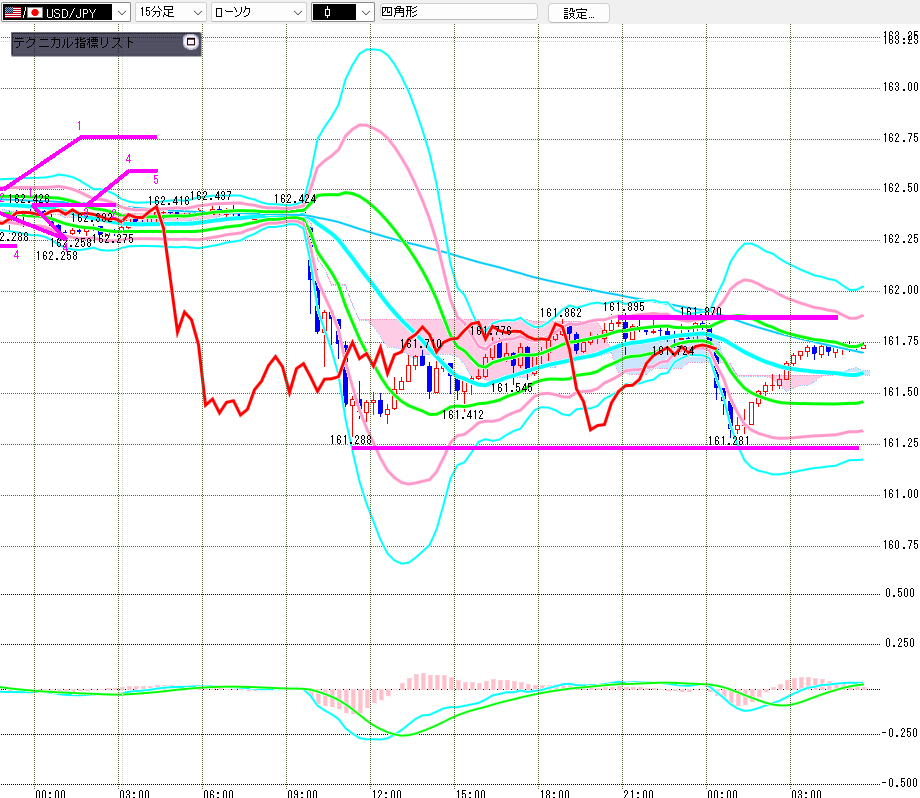
Task: Click the 162.50 price axis label
Action: pos(901,188)
